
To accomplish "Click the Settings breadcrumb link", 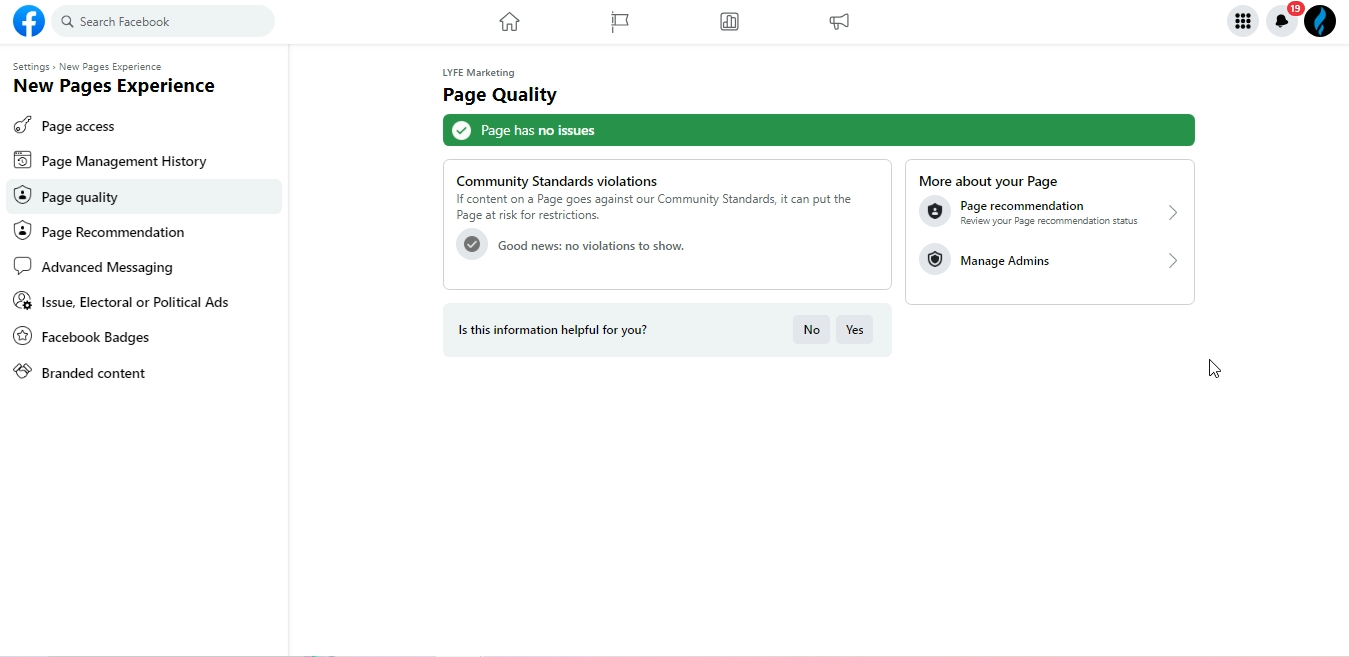I will pyautogui.click(x=31, y=67).
